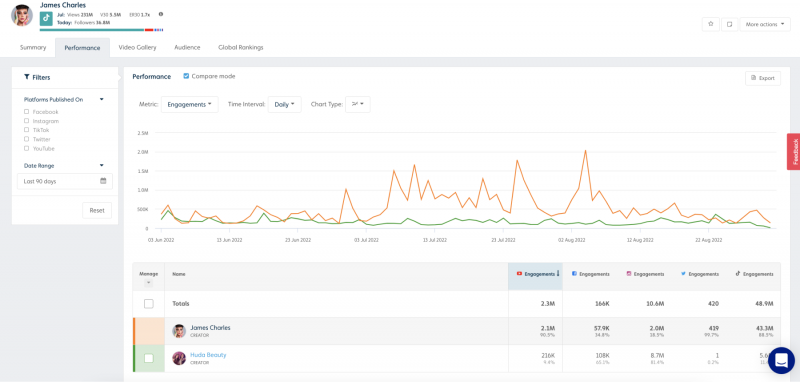The image size is (800, 382).
Task: Click the info icon beside ER30 stat
Action: point(161,14)
